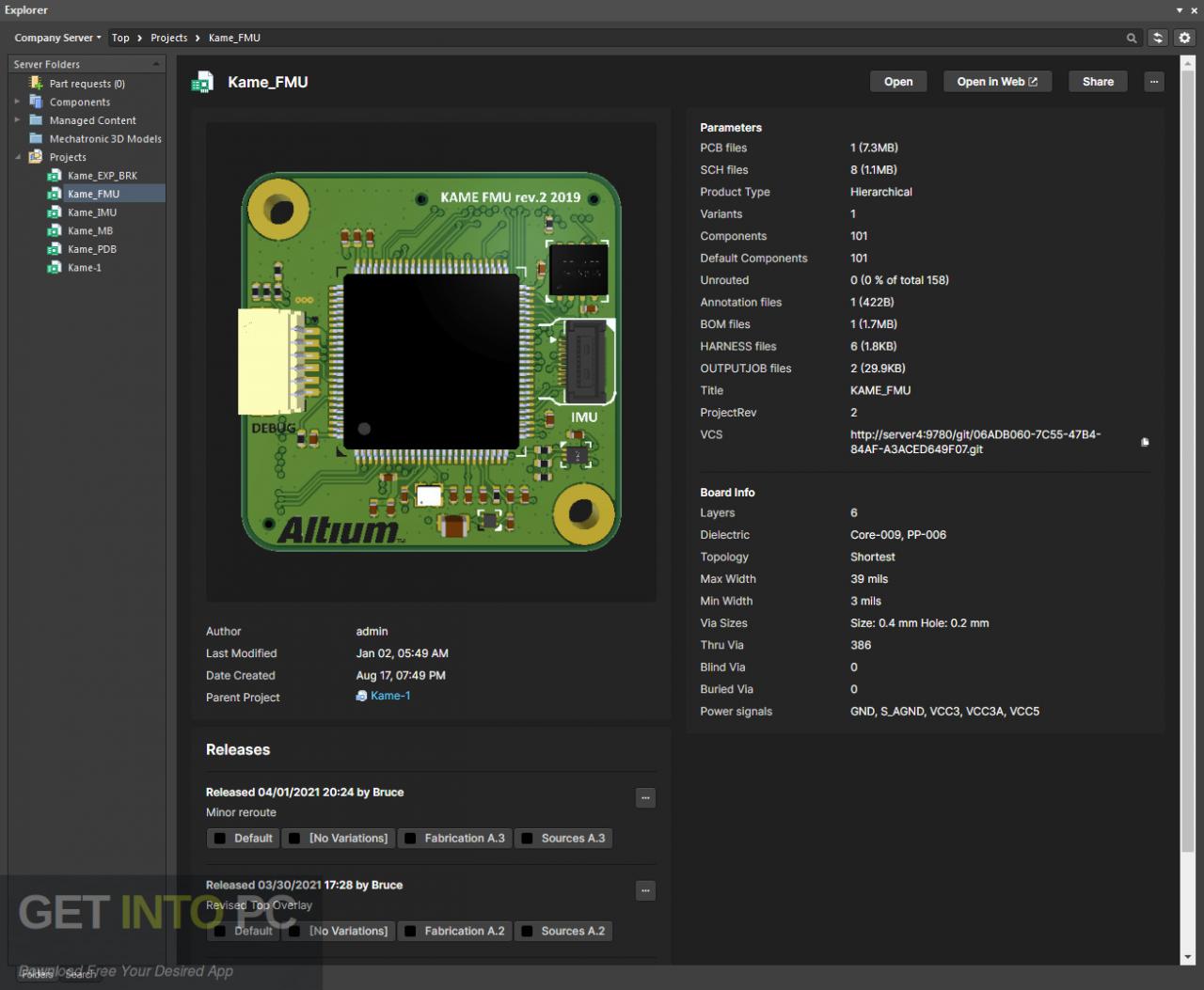Image resolution: width=1204 pixels, height=990 pixels.
Task: Click the Kame_MB project icon in tree
Action: pyautogui.click(x=55, y=230)
